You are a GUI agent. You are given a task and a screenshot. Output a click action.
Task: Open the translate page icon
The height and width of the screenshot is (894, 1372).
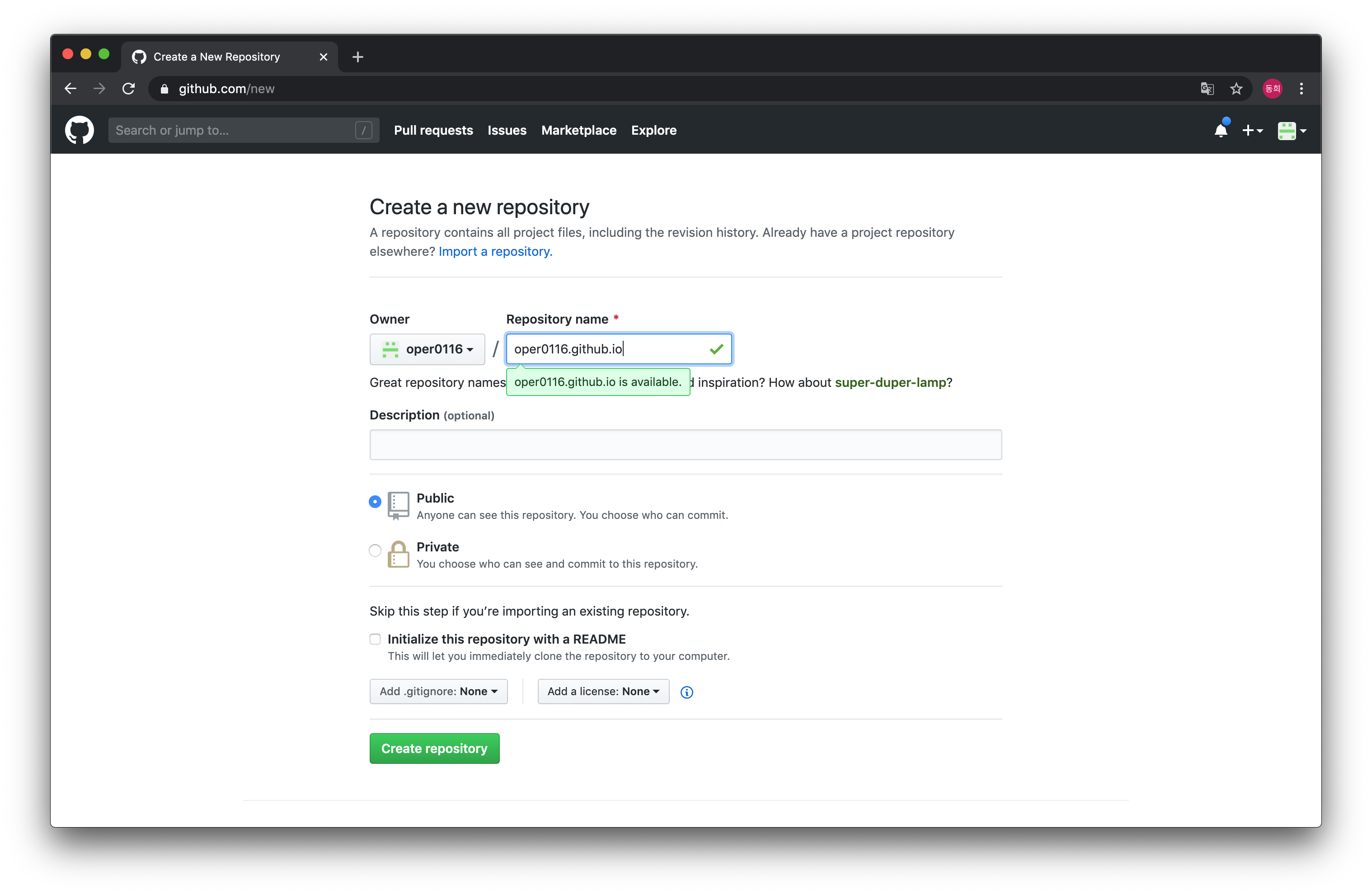click(1207, 89)
